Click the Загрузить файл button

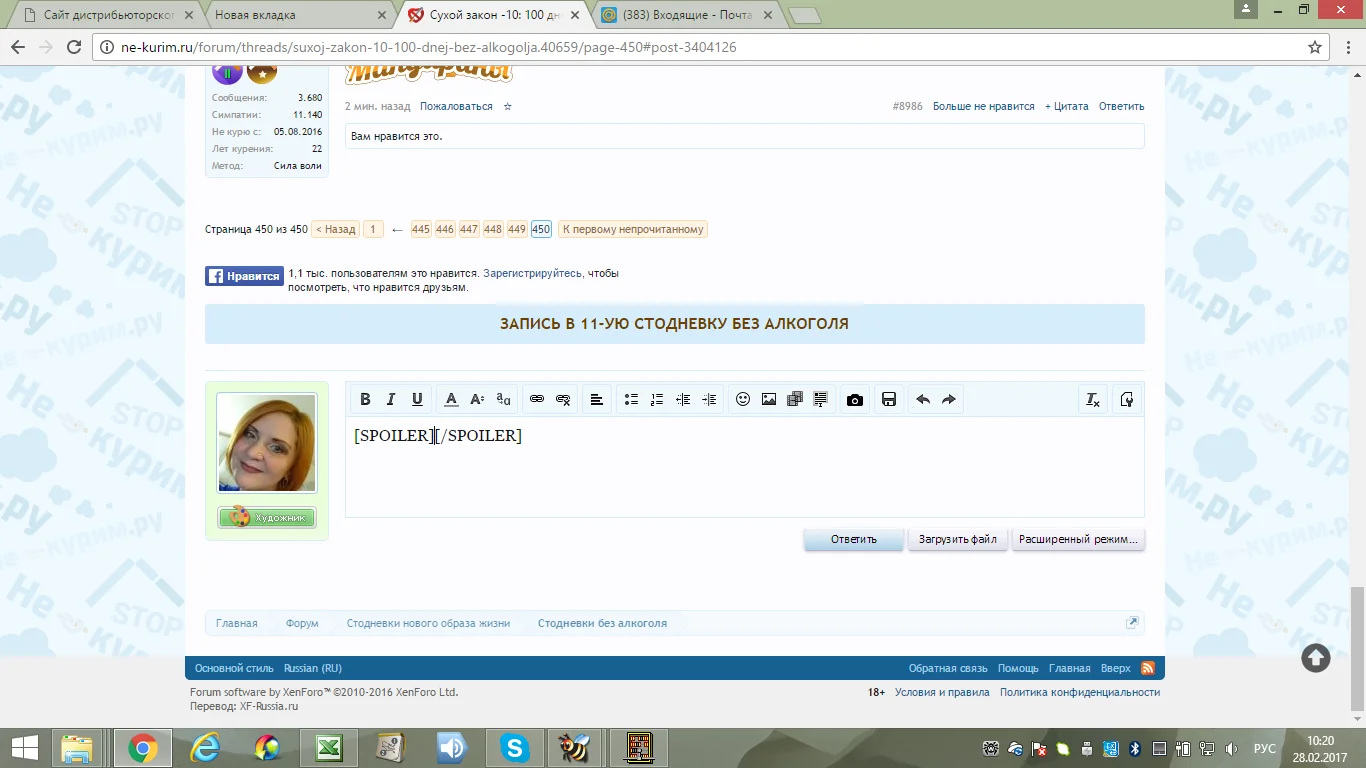point(958,539)
